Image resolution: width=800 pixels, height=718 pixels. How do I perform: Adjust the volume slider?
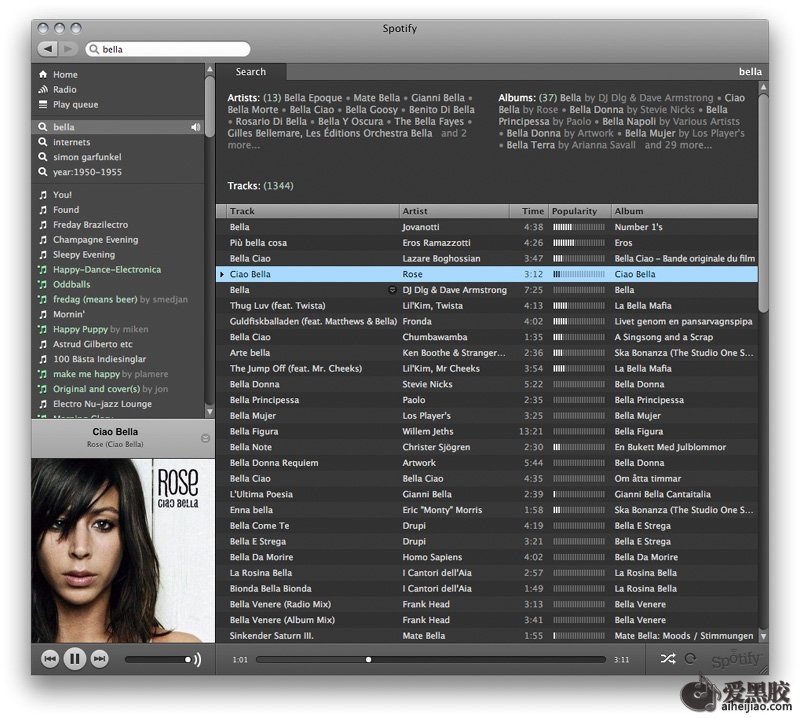click(x=159, y=659)
